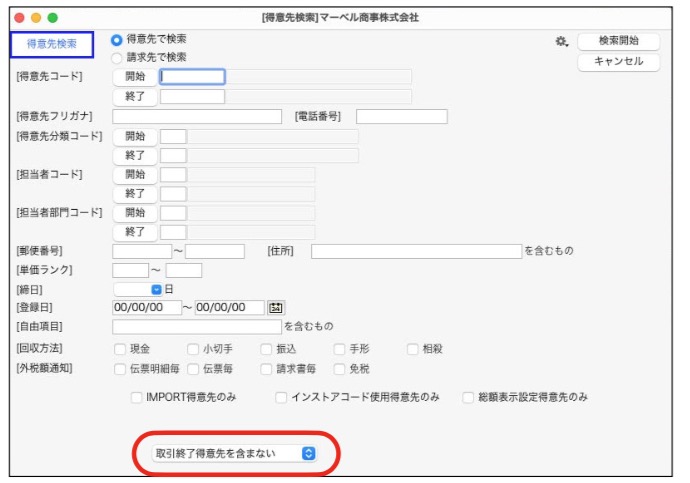Click 開始 button for 得意先コード

134,77
